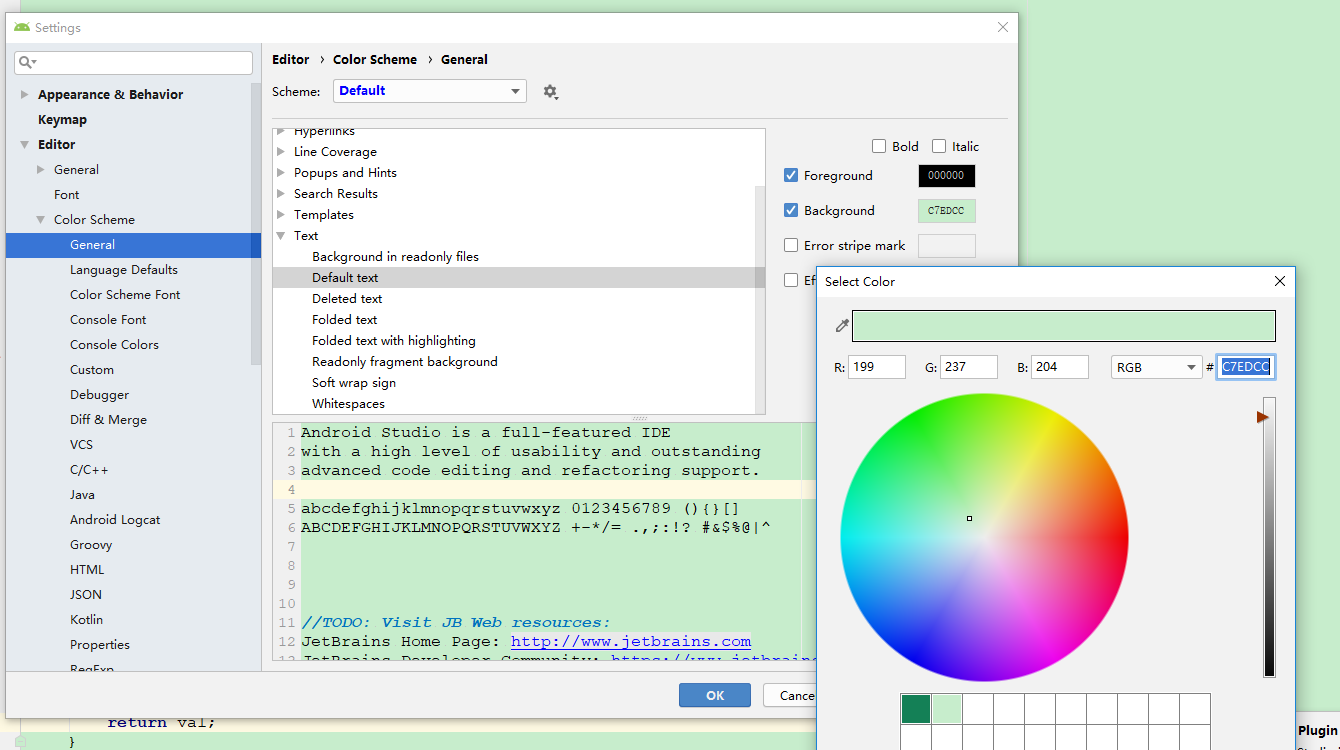Enable the Bold checkbox
The width and height of the screenshot is (1340, 750).
pos(879,146)
